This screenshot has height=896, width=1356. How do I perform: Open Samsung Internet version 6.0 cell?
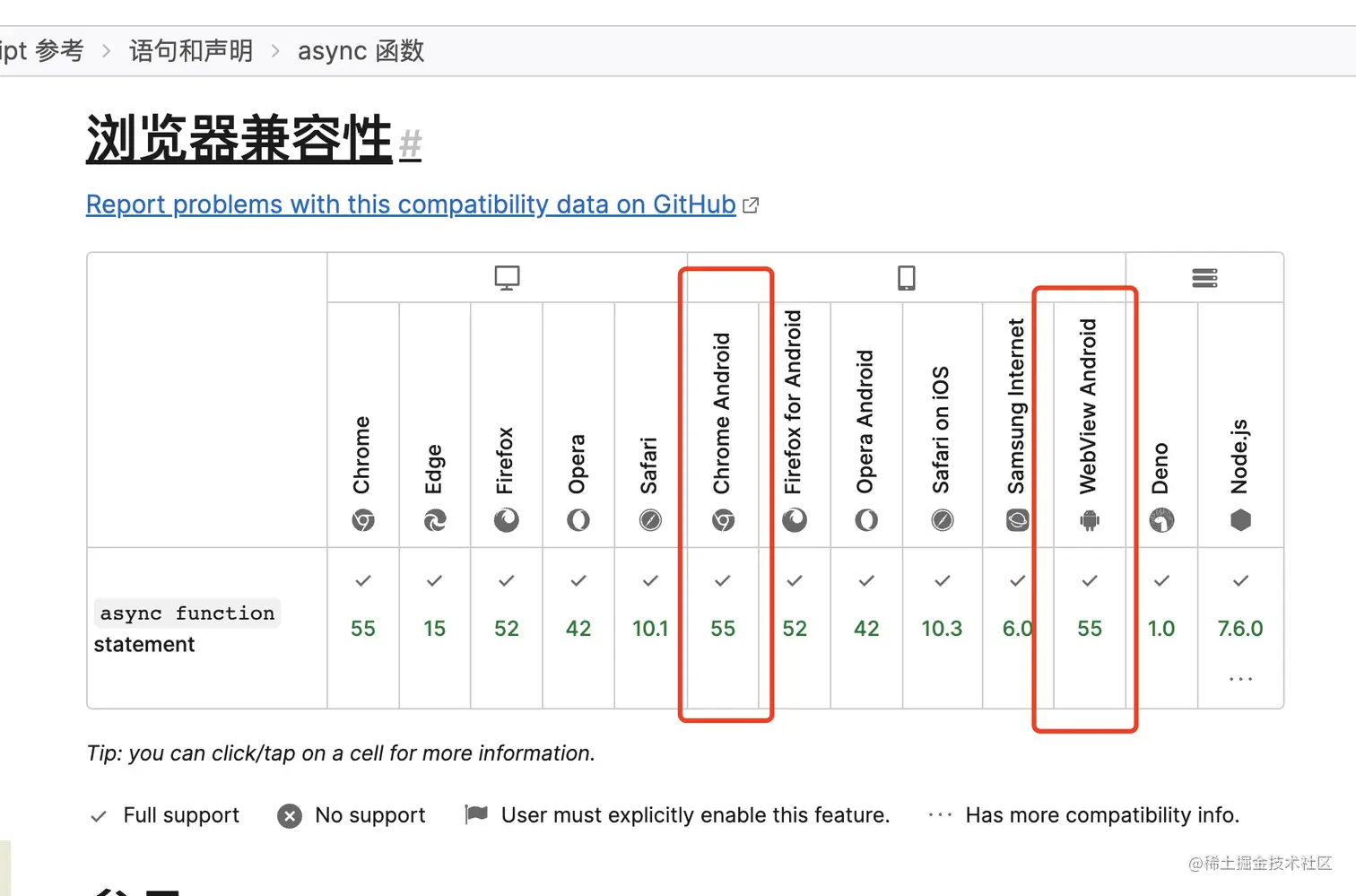[x=1018, y=628]
